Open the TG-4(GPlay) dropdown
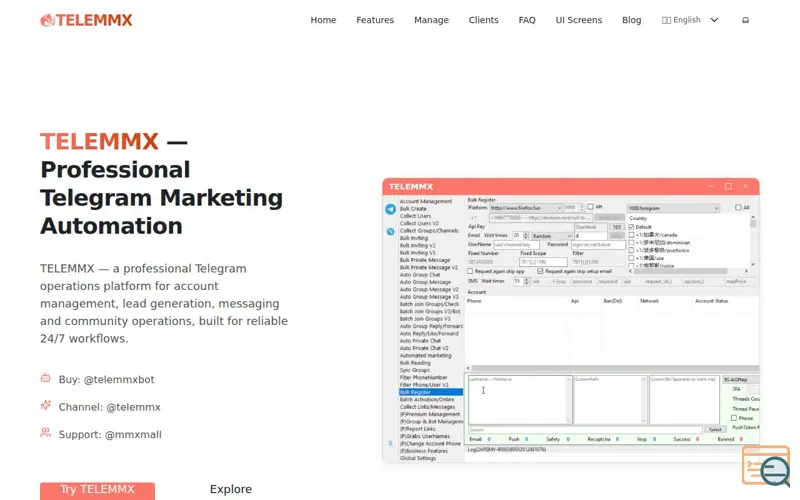This screenshot has width=800, height=500. point(741,380)
